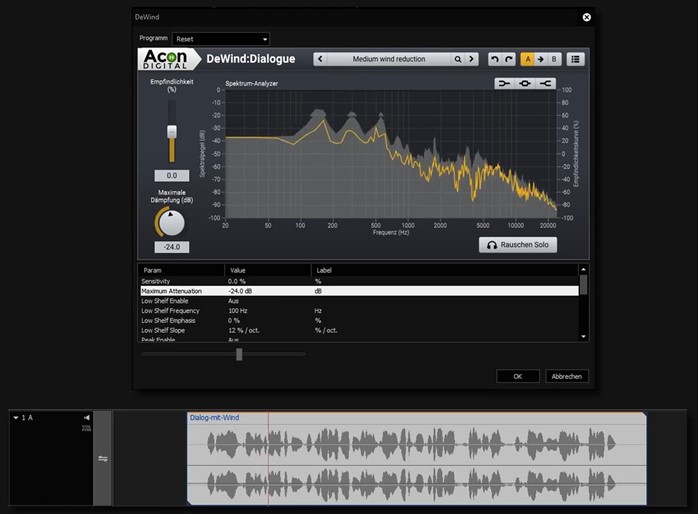698x514 pixels.
Task: Open track effects arrows icon on timeline
Action: tap(103, 458)
